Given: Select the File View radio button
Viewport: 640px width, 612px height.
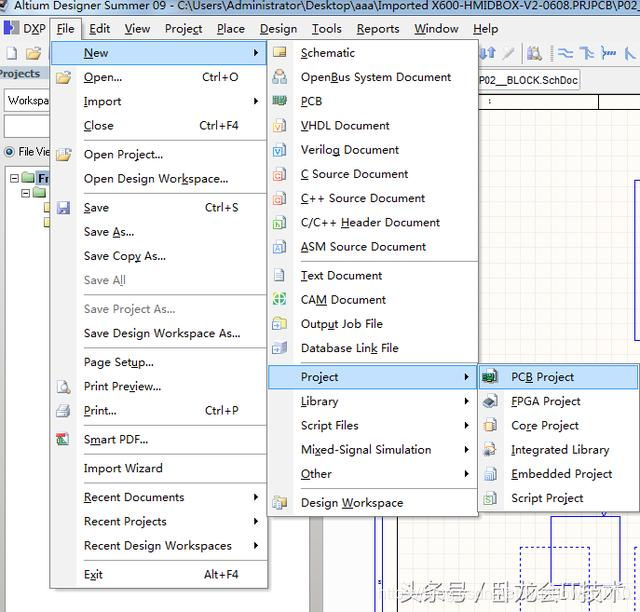Looking at the screenshot, I should pyautogui.click(x=9, y=152).
